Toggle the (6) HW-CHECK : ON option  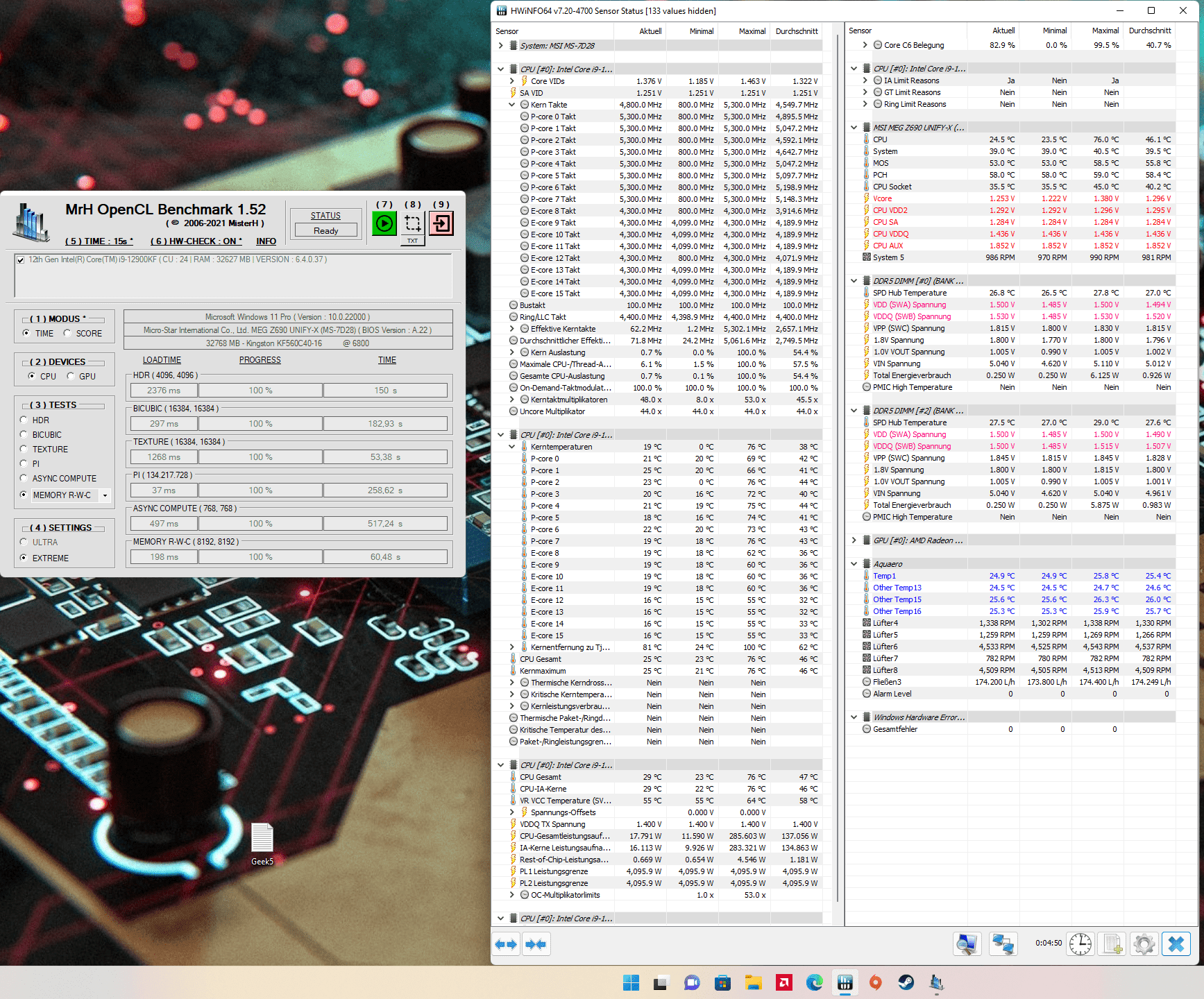[x=196, y=241]
